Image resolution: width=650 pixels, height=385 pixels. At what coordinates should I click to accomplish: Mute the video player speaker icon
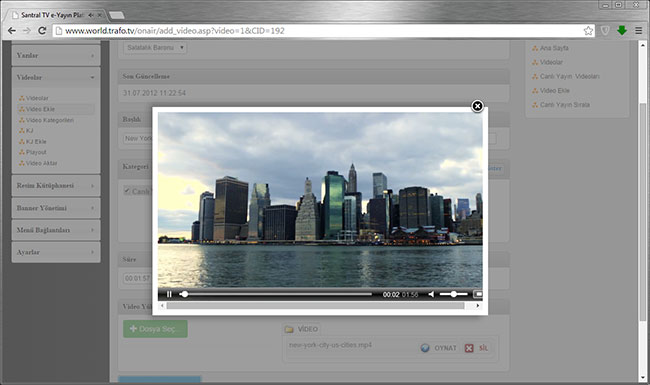431,294
